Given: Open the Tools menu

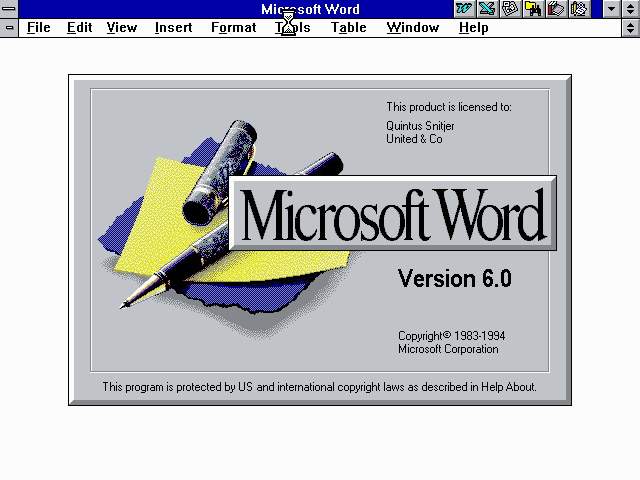Looking at the screenshot, I should [x=293, y=28].
